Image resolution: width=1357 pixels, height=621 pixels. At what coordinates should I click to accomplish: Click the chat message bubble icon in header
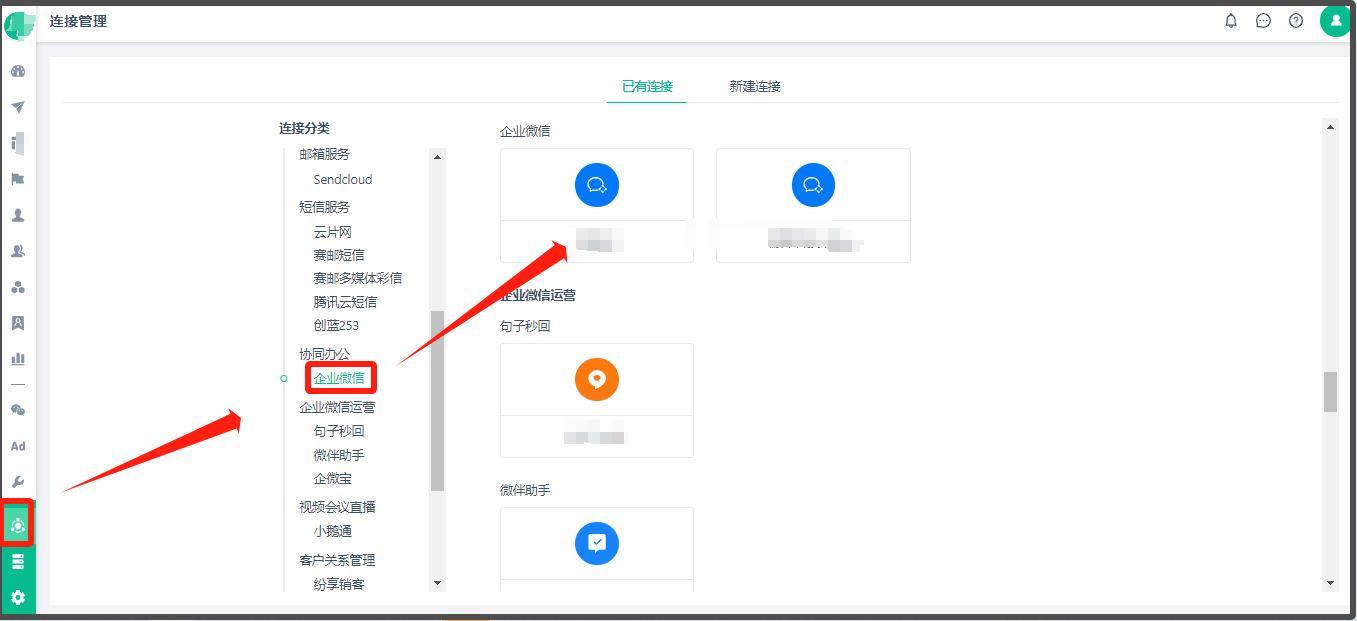(x=1264, y=21)
